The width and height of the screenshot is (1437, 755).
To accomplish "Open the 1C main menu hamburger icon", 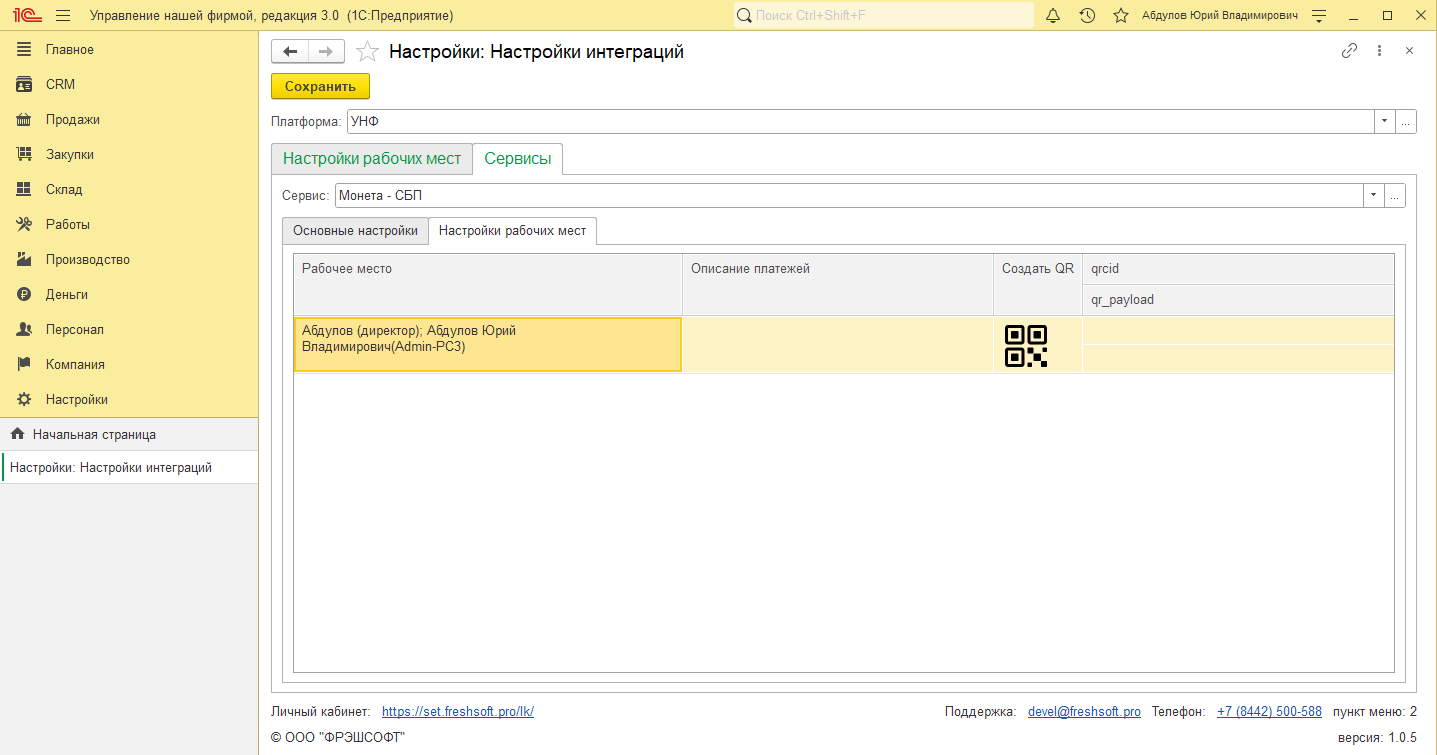I will (x=63, y=15).
